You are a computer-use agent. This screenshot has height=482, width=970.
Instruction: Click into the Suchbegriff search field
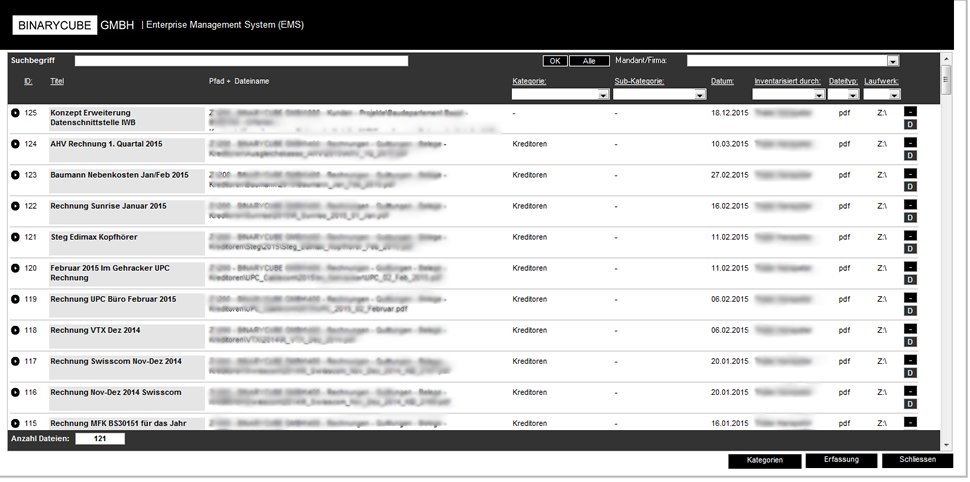[x=241, y=61]
